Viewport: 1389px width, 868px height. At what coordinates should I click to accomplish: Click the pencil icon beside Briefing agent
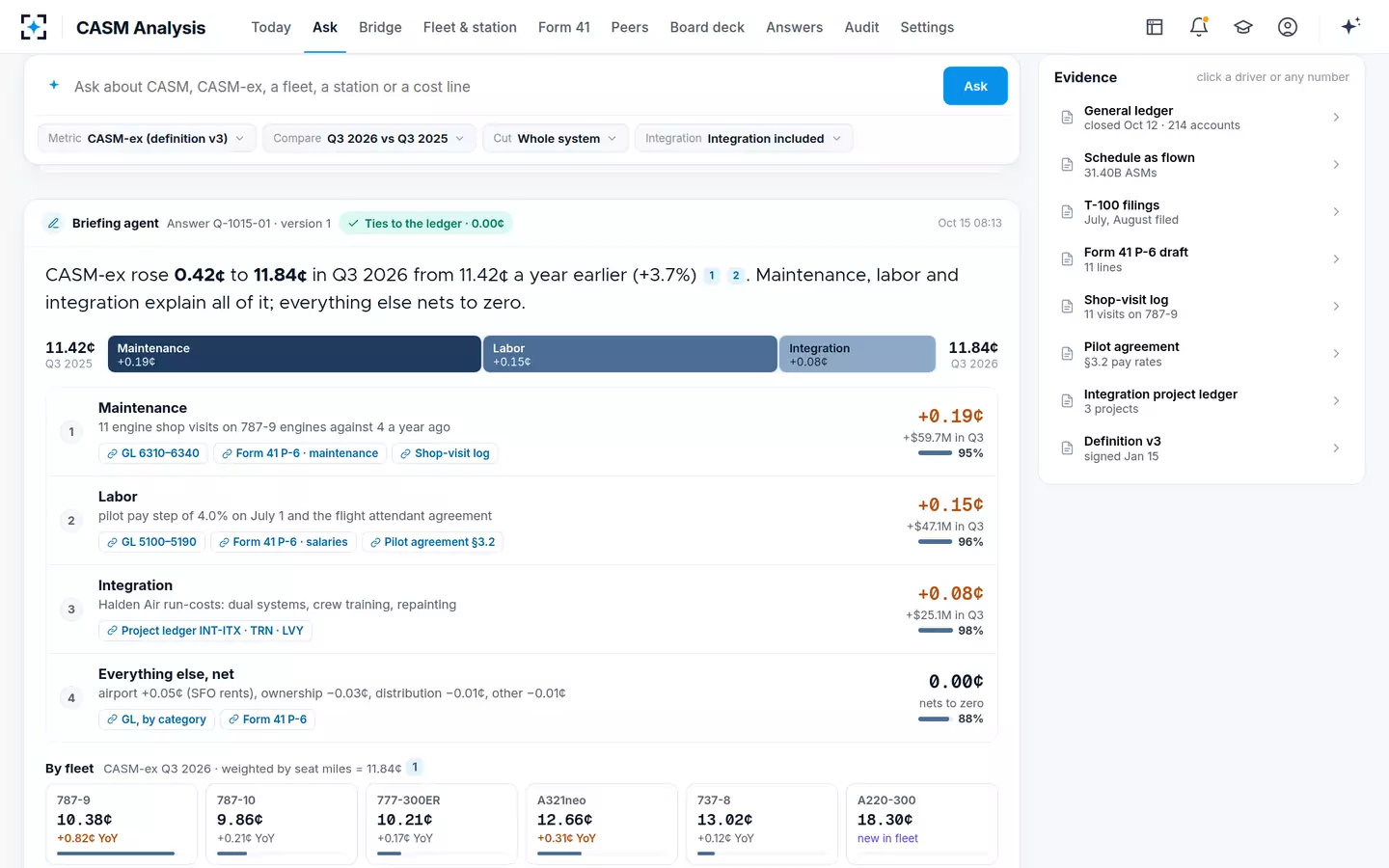pyautogui.click(x=54, y=223)
